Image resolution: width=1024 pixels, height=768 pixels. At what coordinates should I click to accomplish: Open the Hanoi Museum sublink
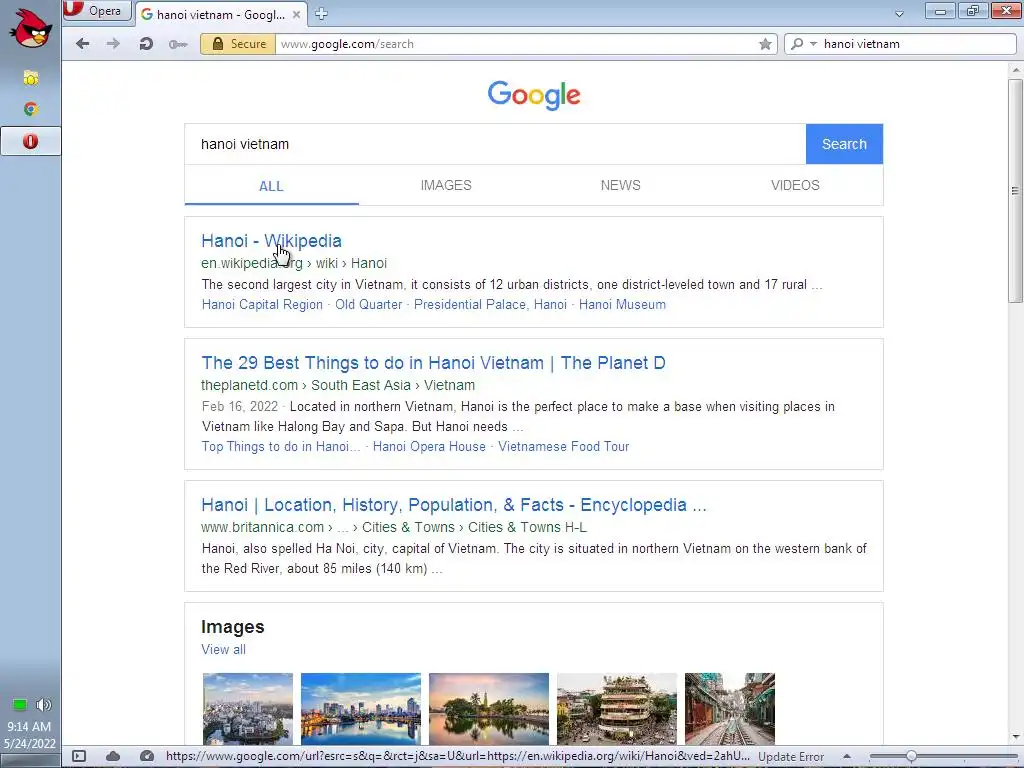click(x=622, y=304)
